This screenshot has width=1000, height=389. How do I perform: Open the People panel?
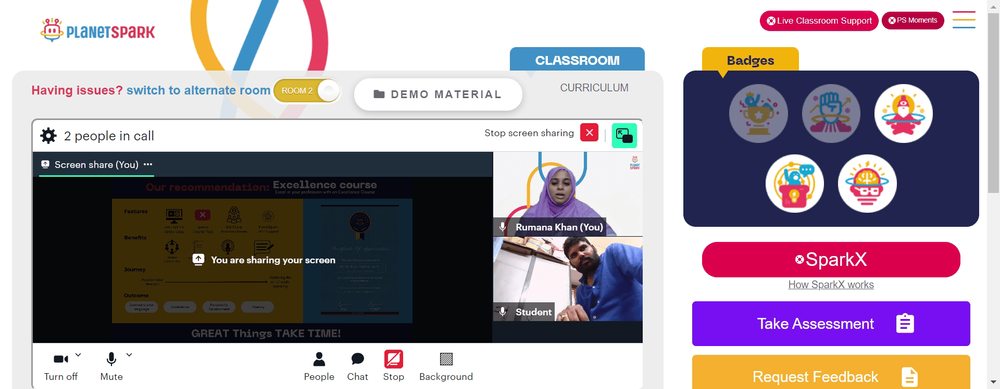coord(319,367)
